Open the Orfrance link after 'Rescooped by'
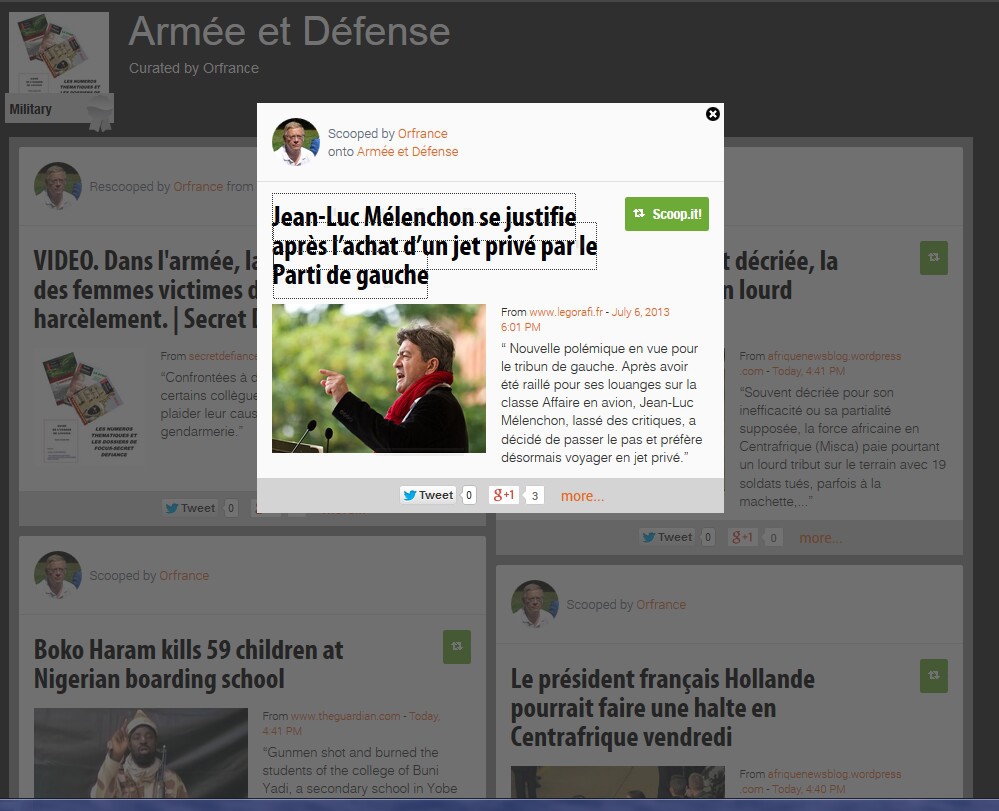This screenshot has height=811, width=999. click(x=198, y=187)
